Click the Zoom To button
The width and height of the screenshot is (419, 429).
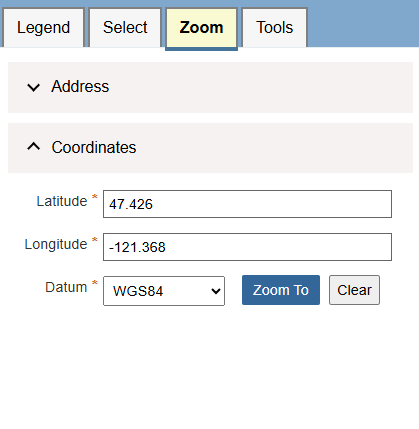tap(281, 290)
